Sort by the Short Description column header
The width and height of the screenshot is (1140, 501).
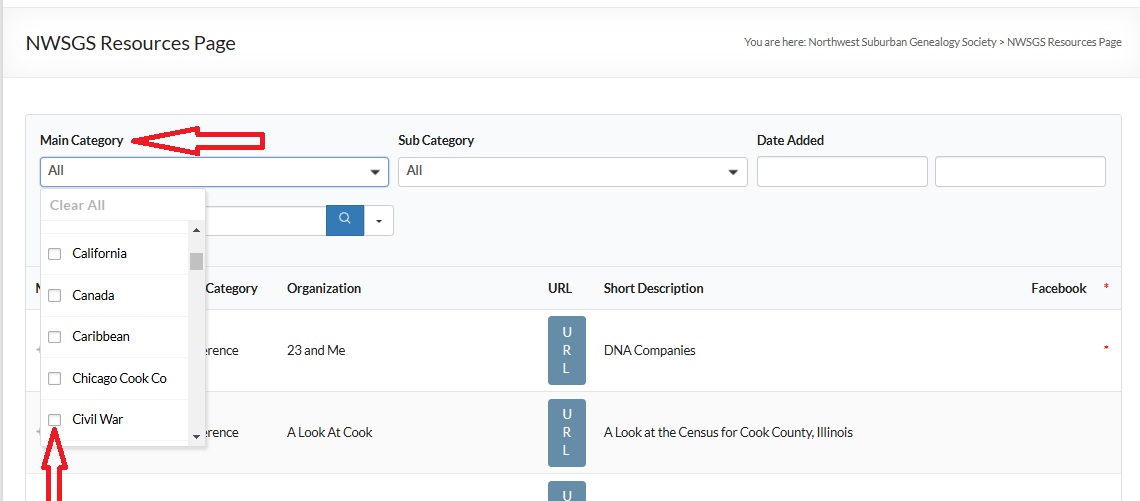(653, 288)
